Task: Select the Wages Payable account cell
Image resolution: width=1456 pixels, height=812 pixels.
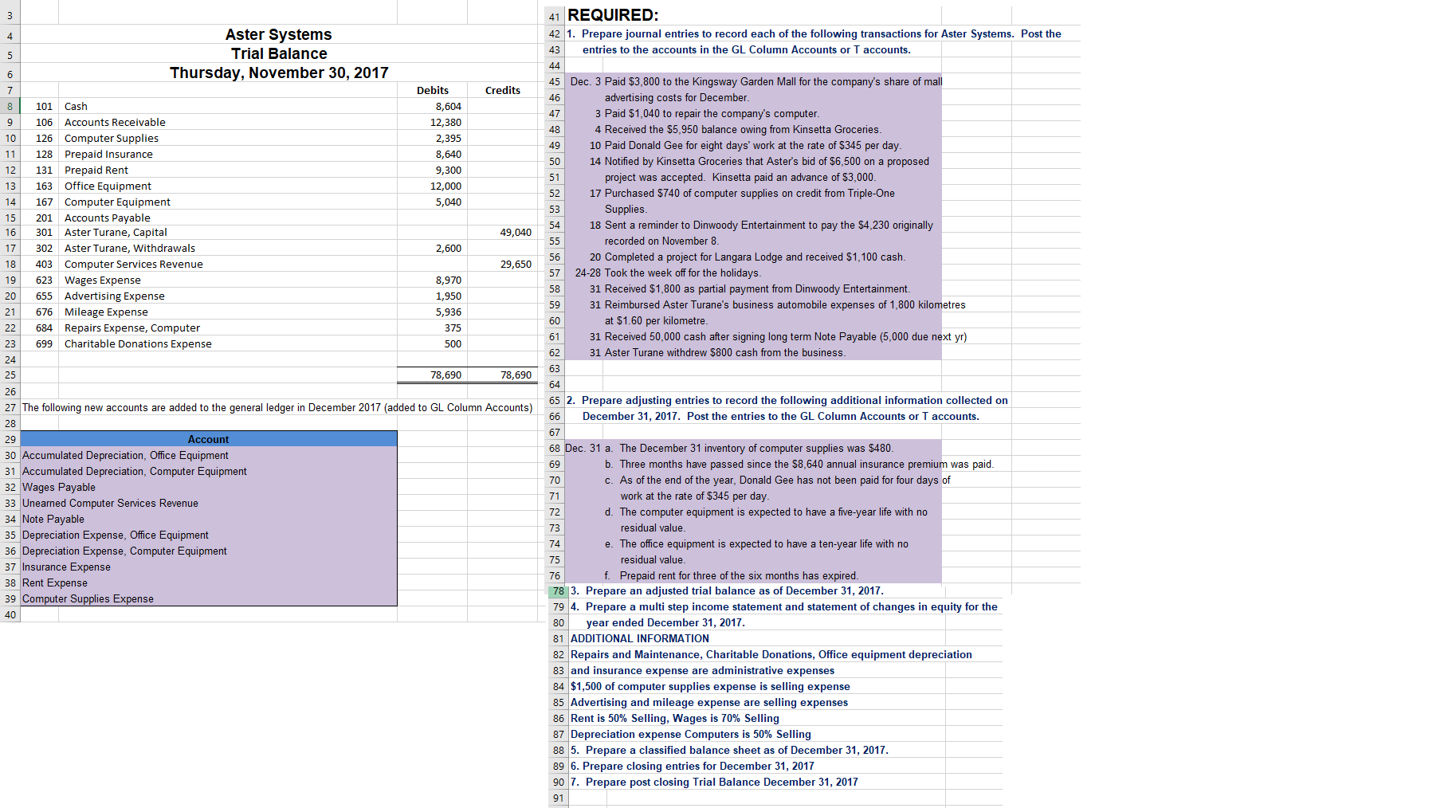Action: coord(209,487)
